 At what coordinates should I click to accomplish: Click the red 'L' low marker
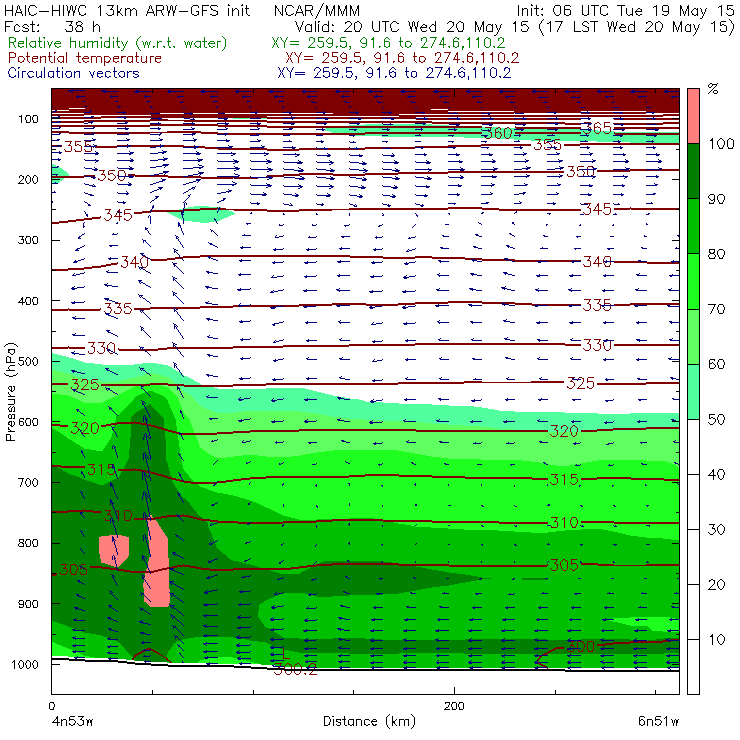[284, 653]
